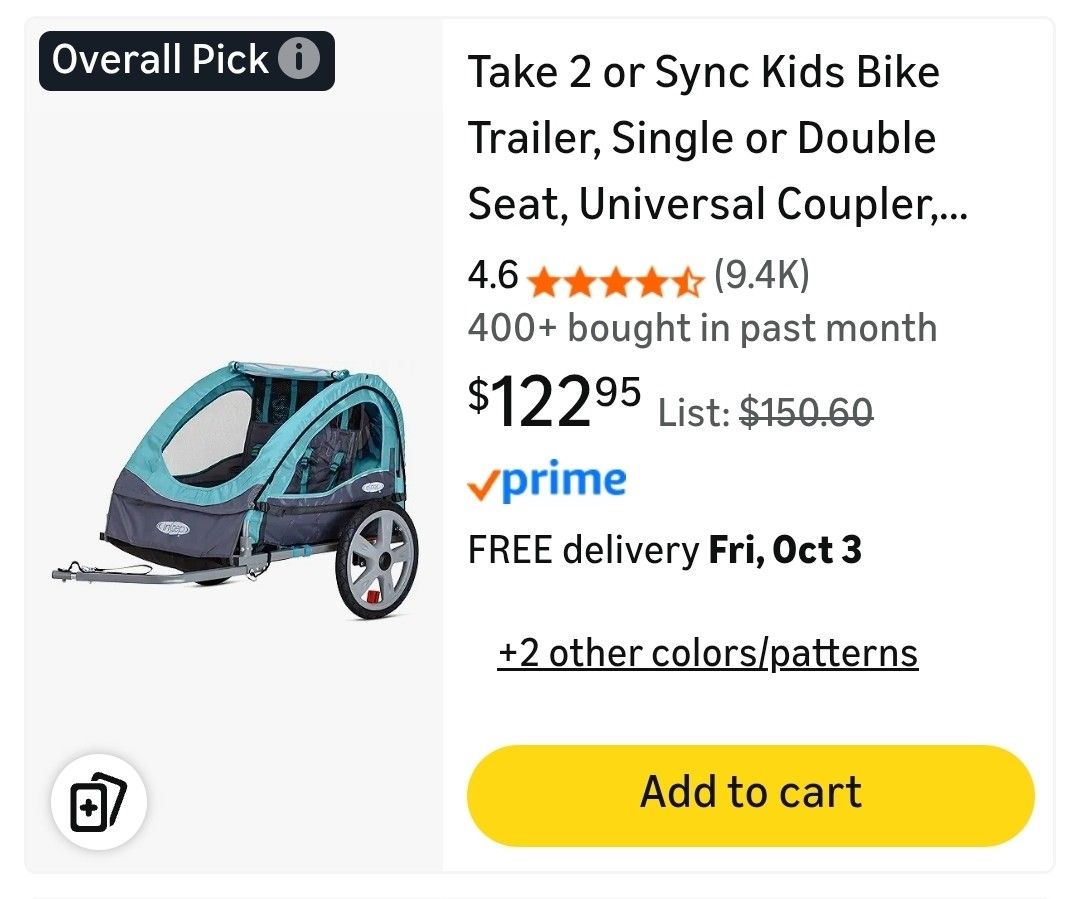This screenshot has width=1080, height=899.
Task: Open the Take 2 or Sync product title
Action: coord(700,137)
